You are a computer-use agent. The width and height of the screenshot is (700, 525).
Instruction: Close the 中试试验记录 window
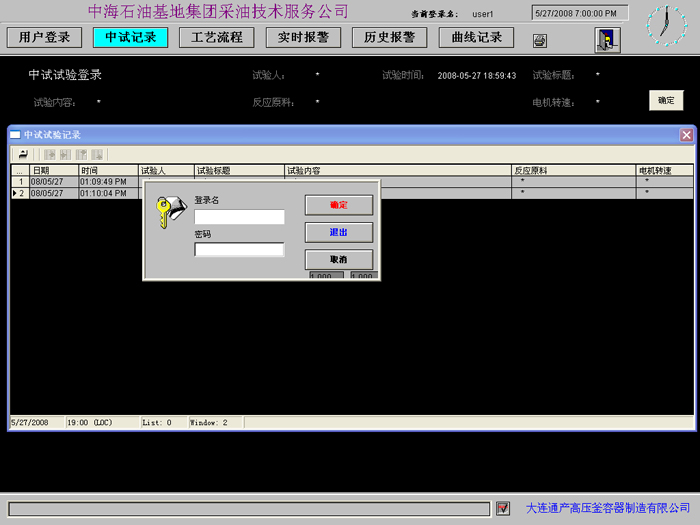tap(686, 135)
